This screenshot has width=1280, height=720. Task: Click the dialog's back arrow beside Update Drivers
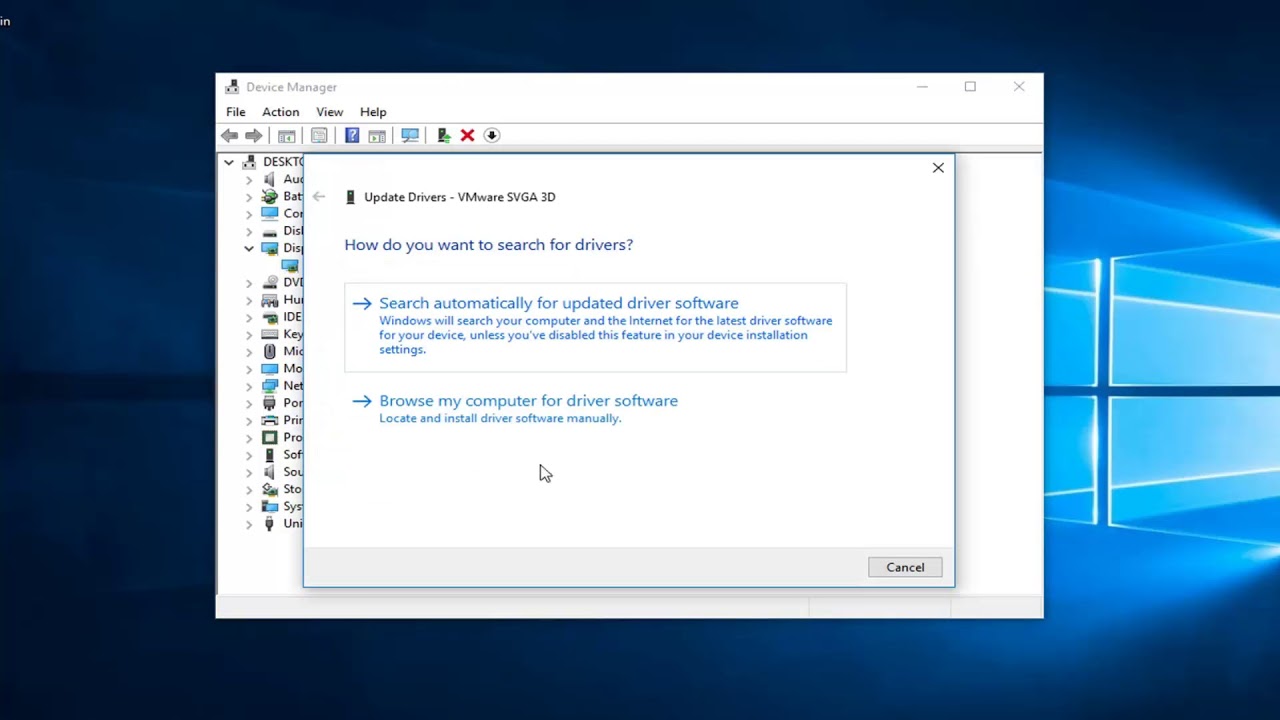coord(318,197)
